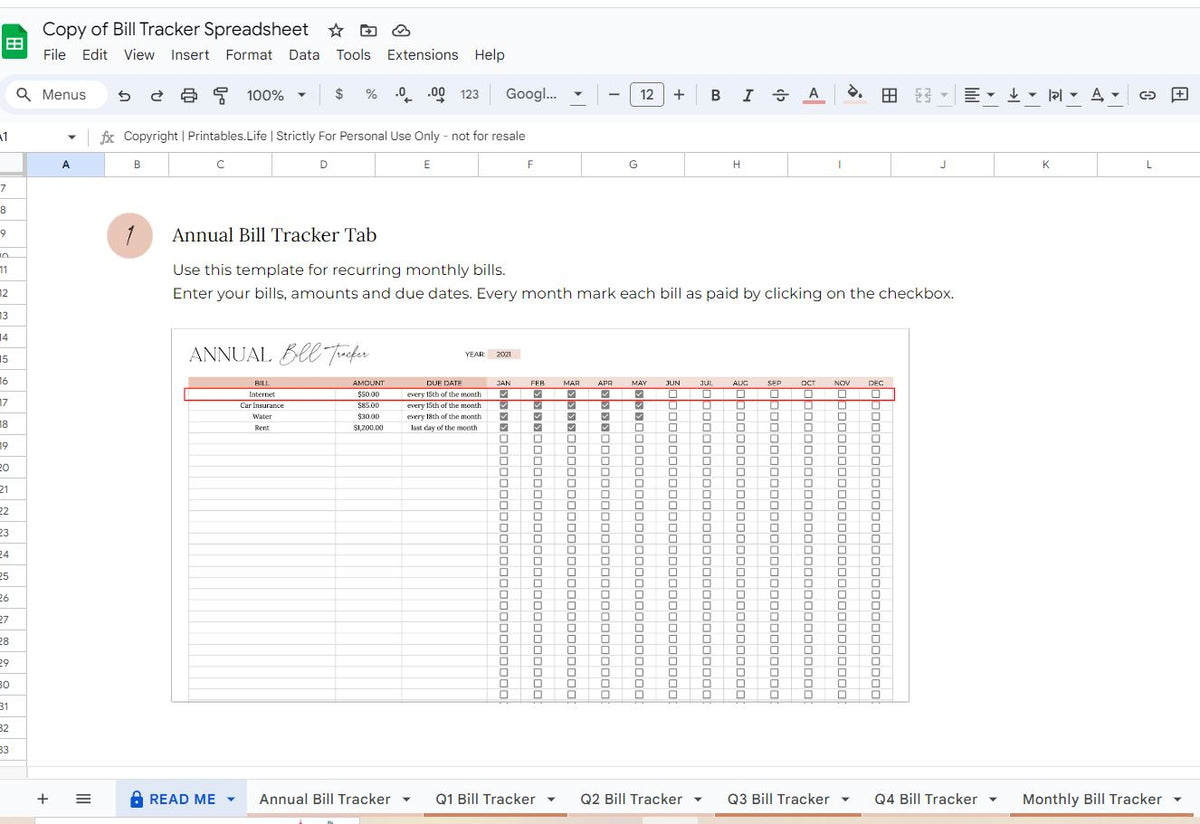
Task: Click the fx formula icon
Action: click(x=108, y=137)
